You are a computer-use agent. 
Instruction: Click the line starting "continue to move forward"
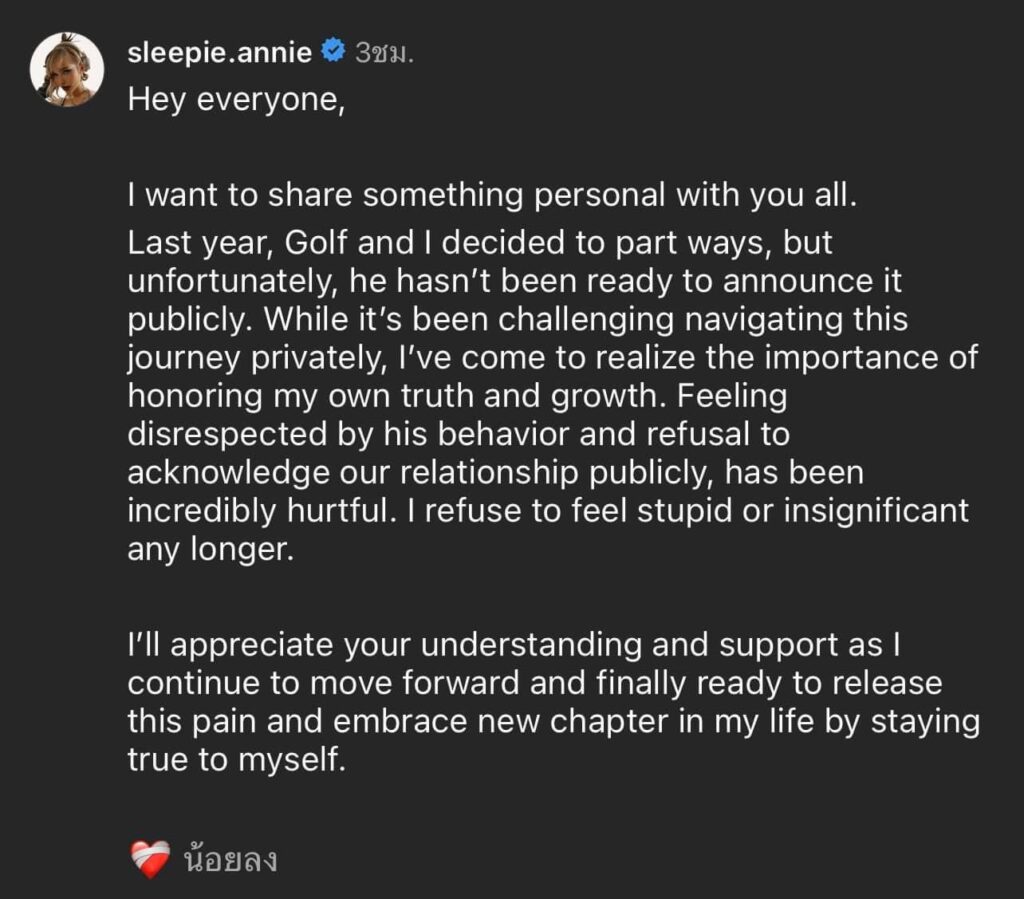pyautogui.click(x=535, y=684)
